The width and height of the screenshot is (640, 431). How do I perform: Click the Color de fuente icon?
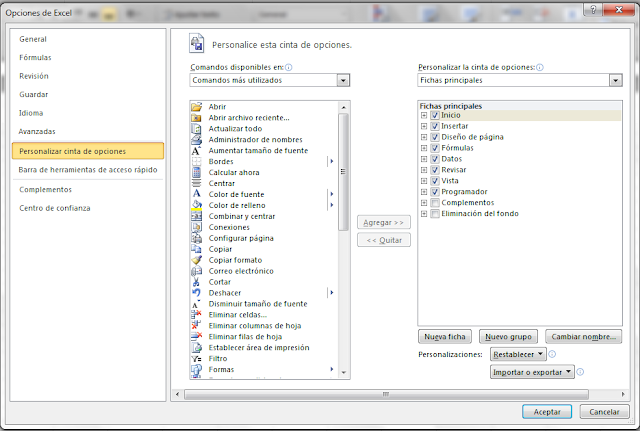point(197,194)
